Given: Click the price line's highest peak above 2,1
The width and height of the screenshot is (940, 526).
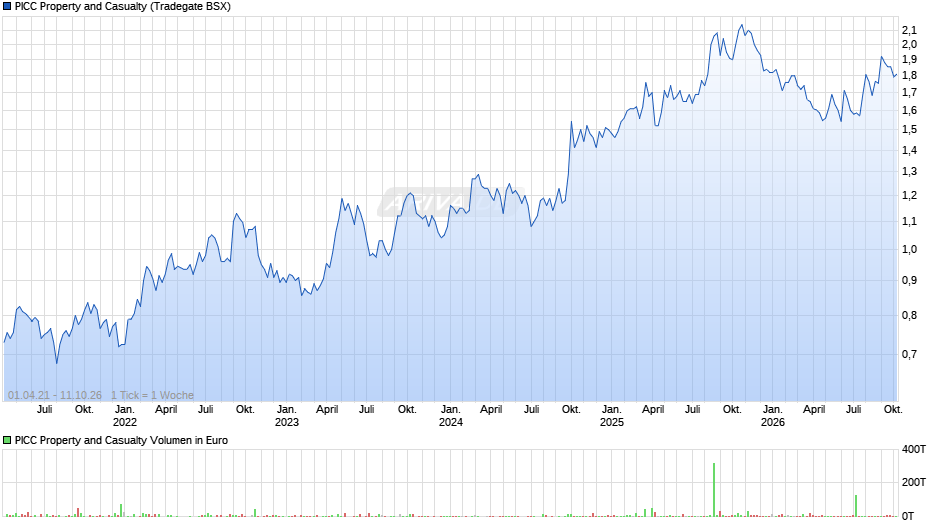Looking at the screenshot, I should 742,25.
